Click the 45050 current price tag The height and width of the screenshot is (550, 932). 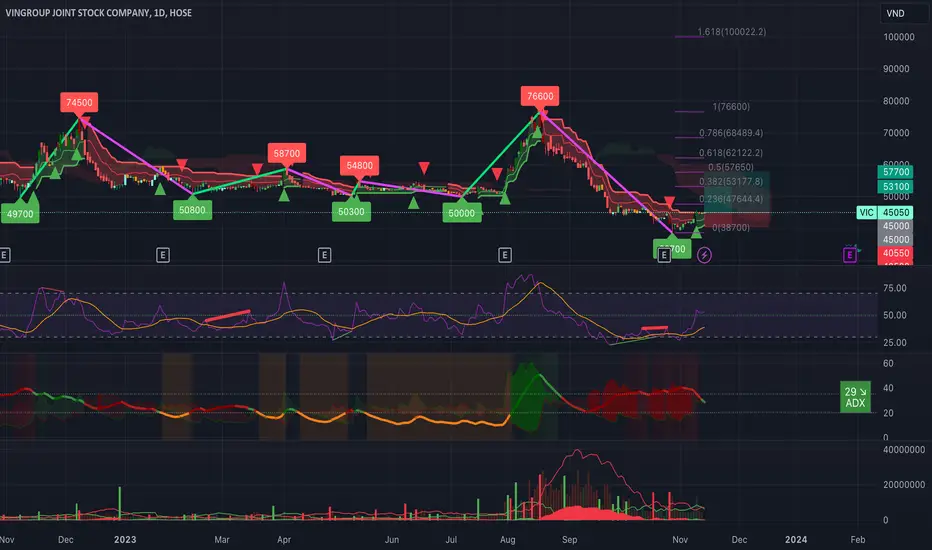pos(895,212)
